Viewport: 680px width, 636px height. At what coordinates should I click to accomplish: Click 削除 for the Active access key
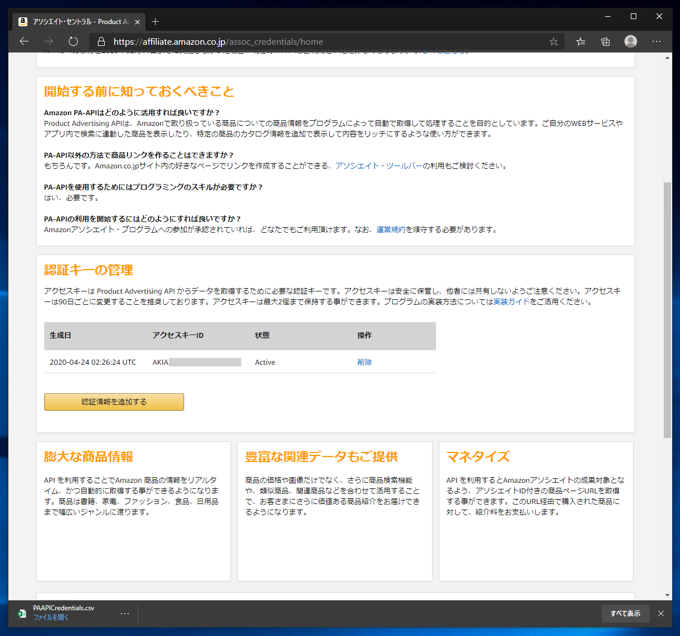(364, 362)
